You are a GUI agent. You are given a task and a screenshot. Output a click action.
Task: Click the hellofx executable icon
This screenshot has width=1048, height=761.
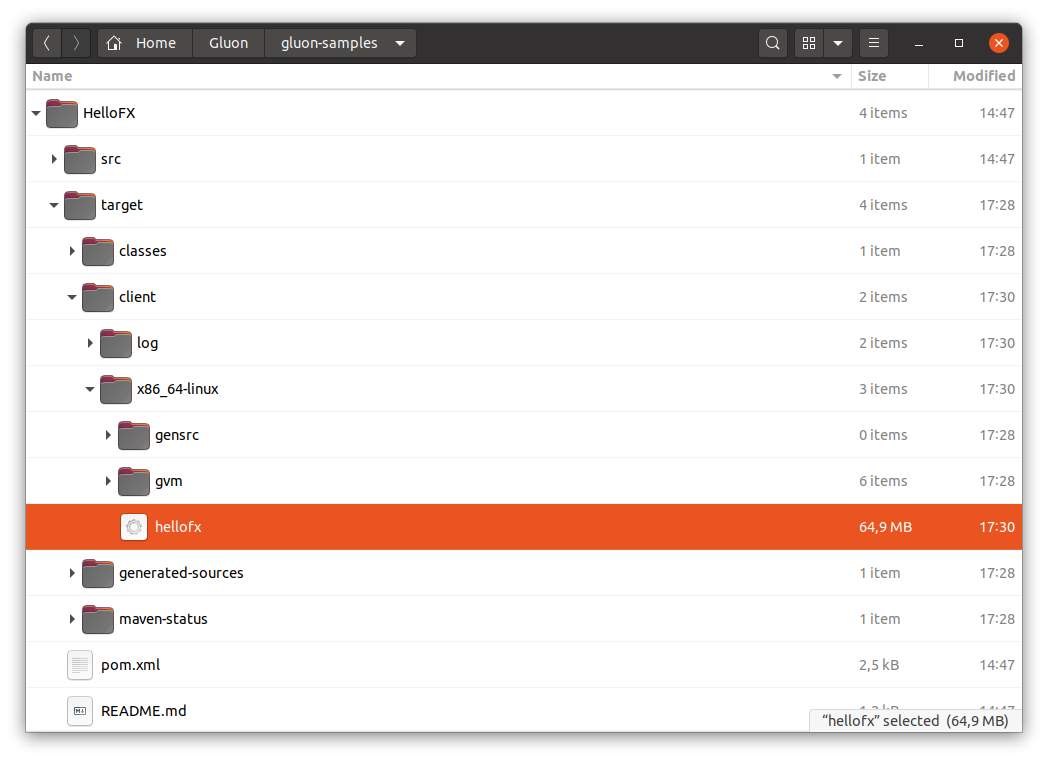134,527
